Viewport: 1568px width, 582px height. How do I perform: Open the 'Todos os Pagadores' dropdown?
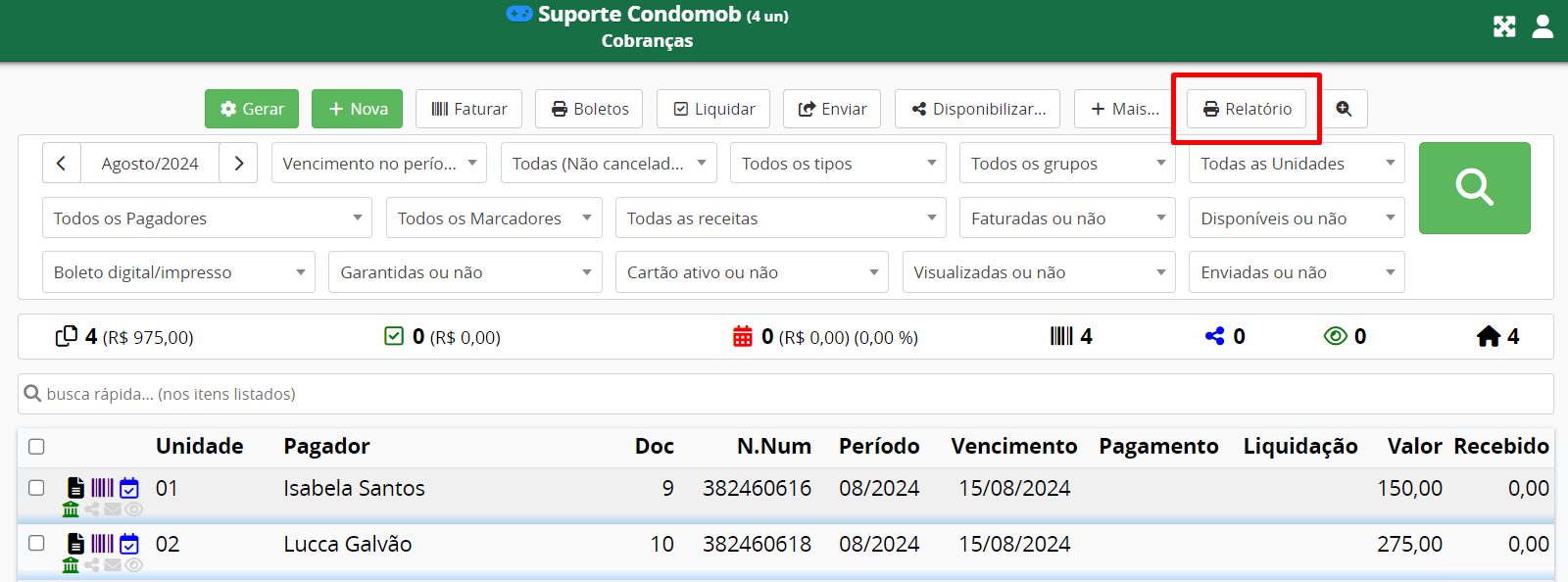pos(207,218)
